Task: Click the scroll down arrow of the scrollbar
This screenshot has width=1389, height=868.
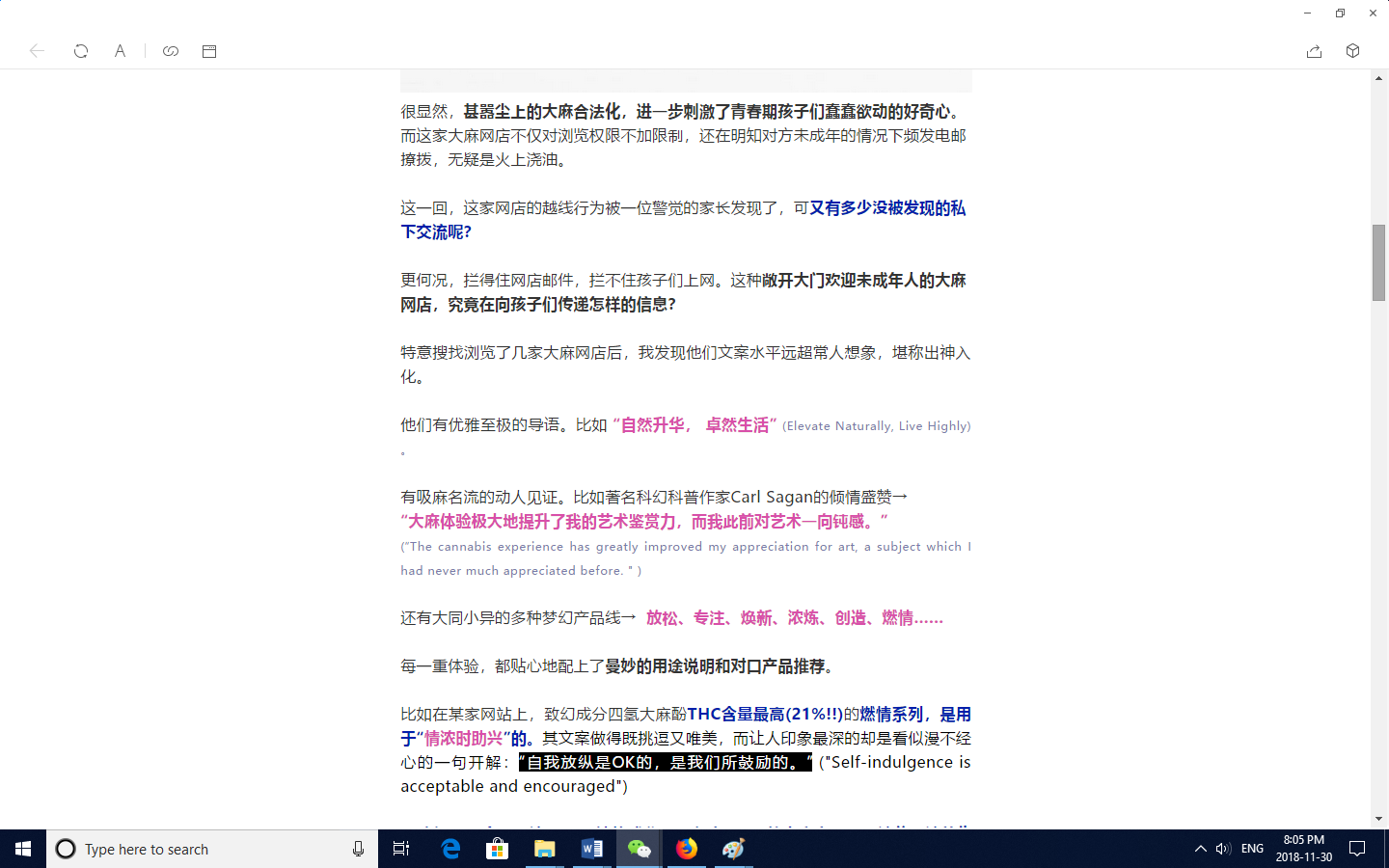Action: (x=1378, y=819)
